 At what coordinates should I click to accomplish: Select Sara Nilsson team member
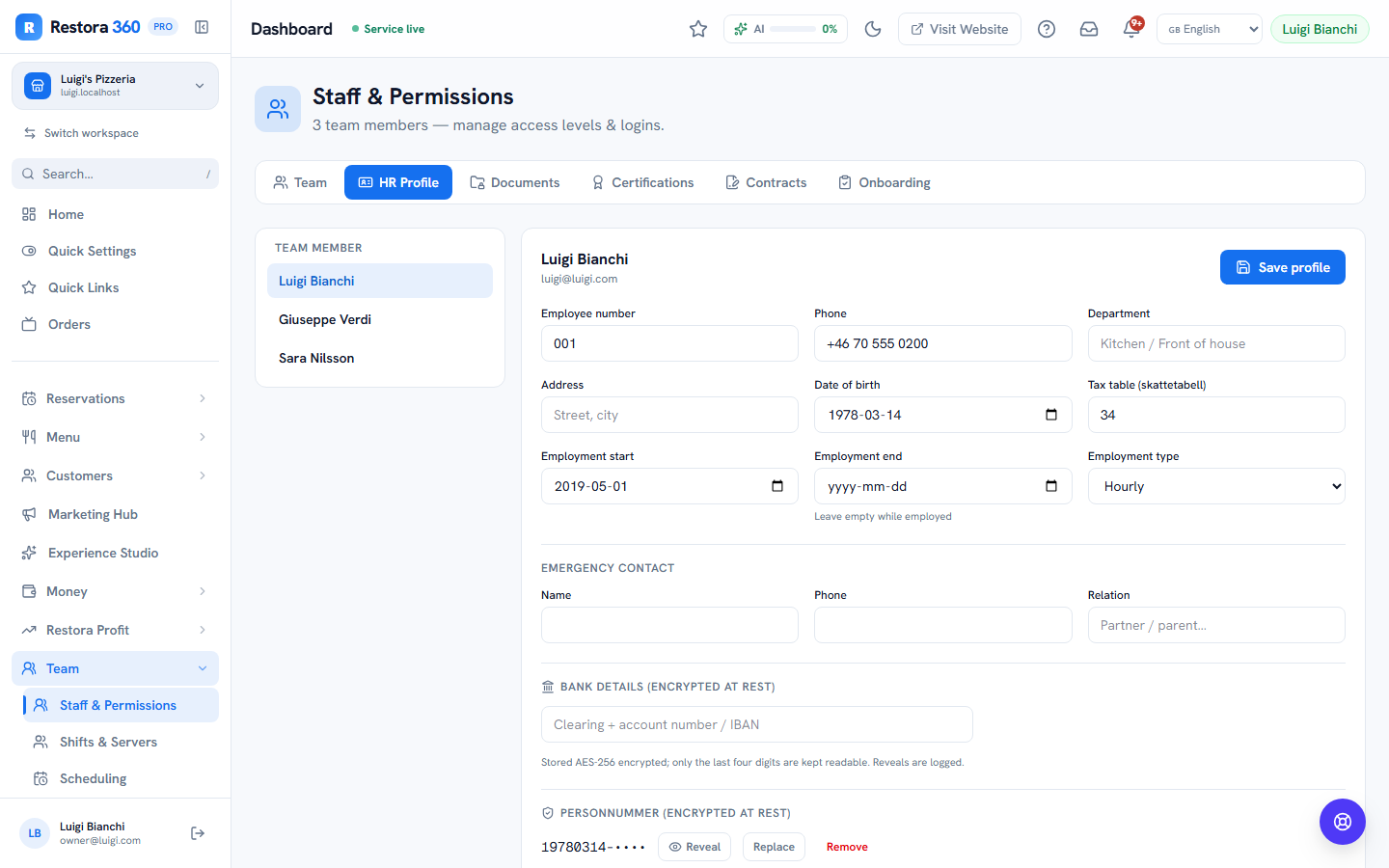tap(380, 358)
